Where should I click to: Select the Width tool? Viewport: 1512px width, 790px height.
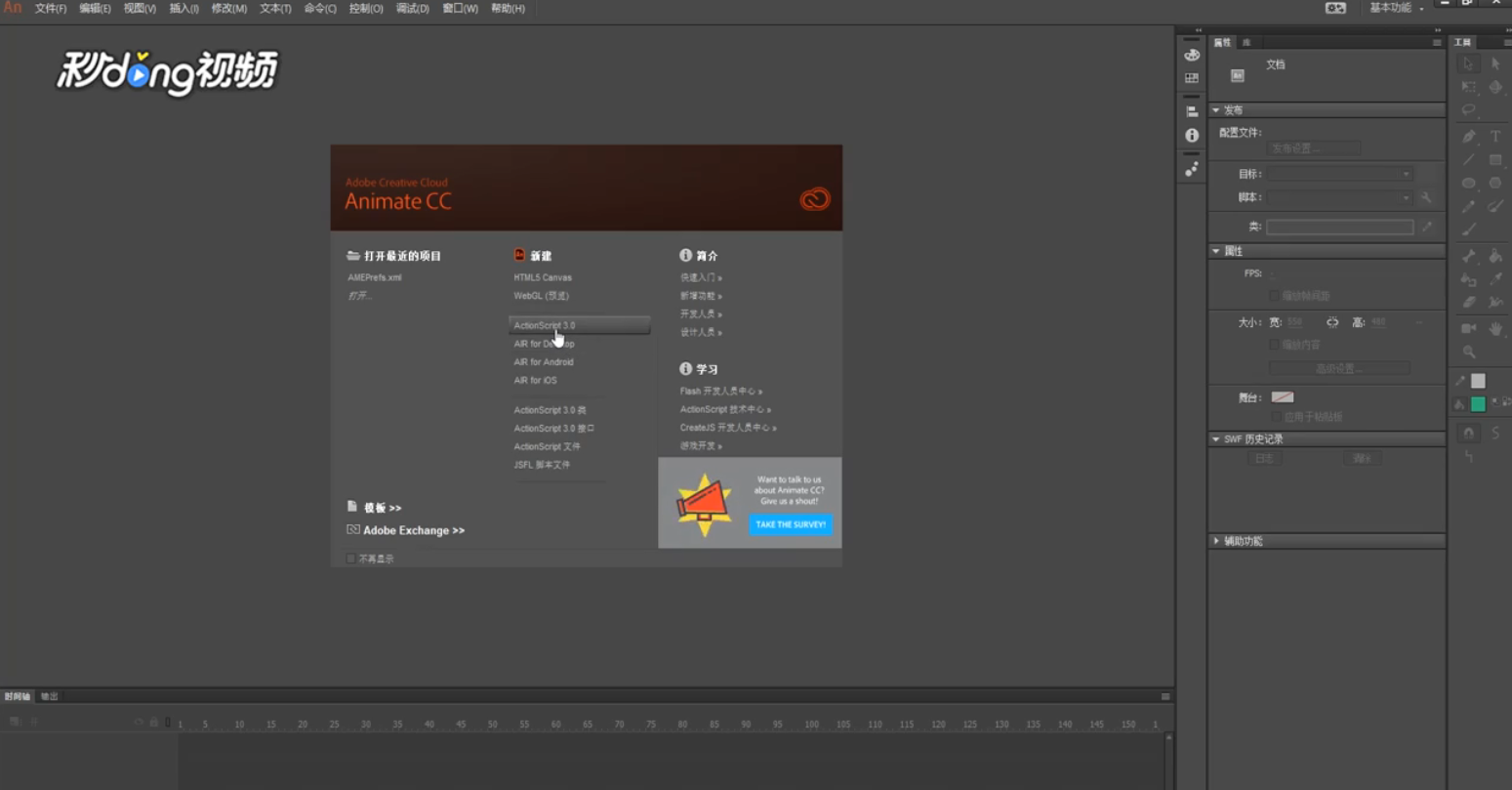pyautogui.click(x=1496, y=303)
